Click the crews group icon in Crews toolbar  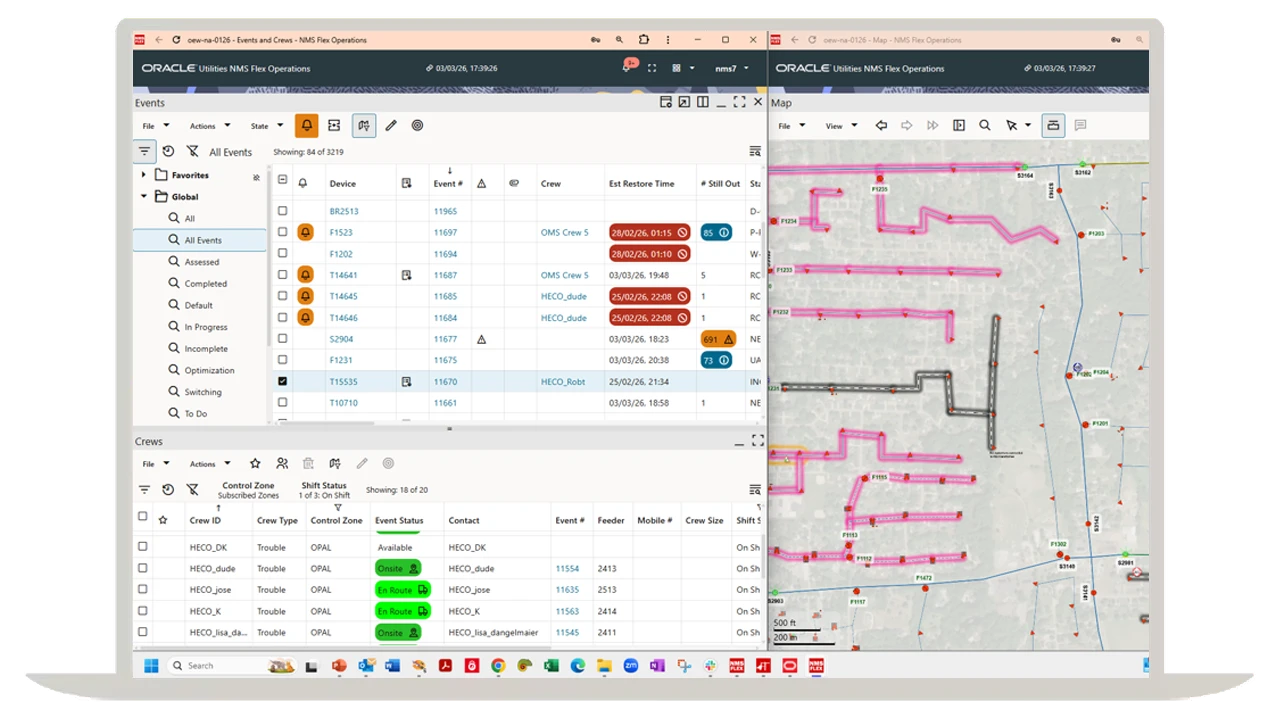tap(282, 463)
